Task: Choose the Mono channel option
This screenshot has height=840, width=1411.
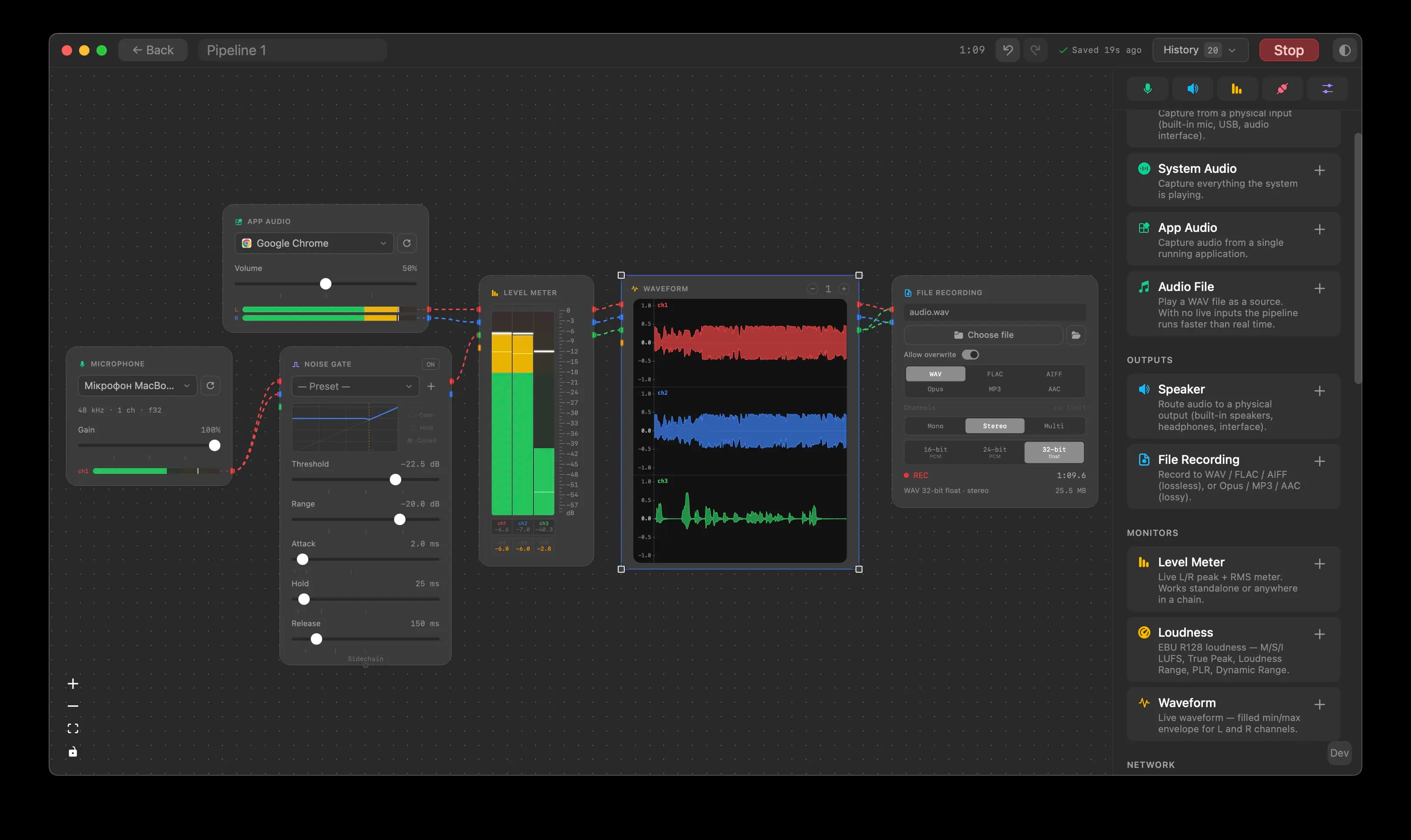Action: click(x=936, y=426)
